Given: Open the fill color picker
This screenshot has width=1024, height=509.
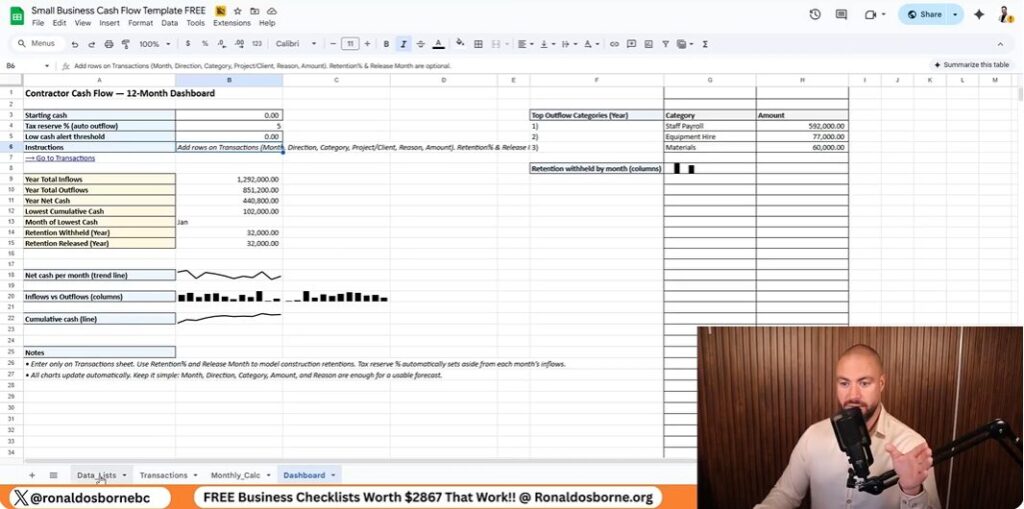Looking at the screenshot, I should [460, 44].
